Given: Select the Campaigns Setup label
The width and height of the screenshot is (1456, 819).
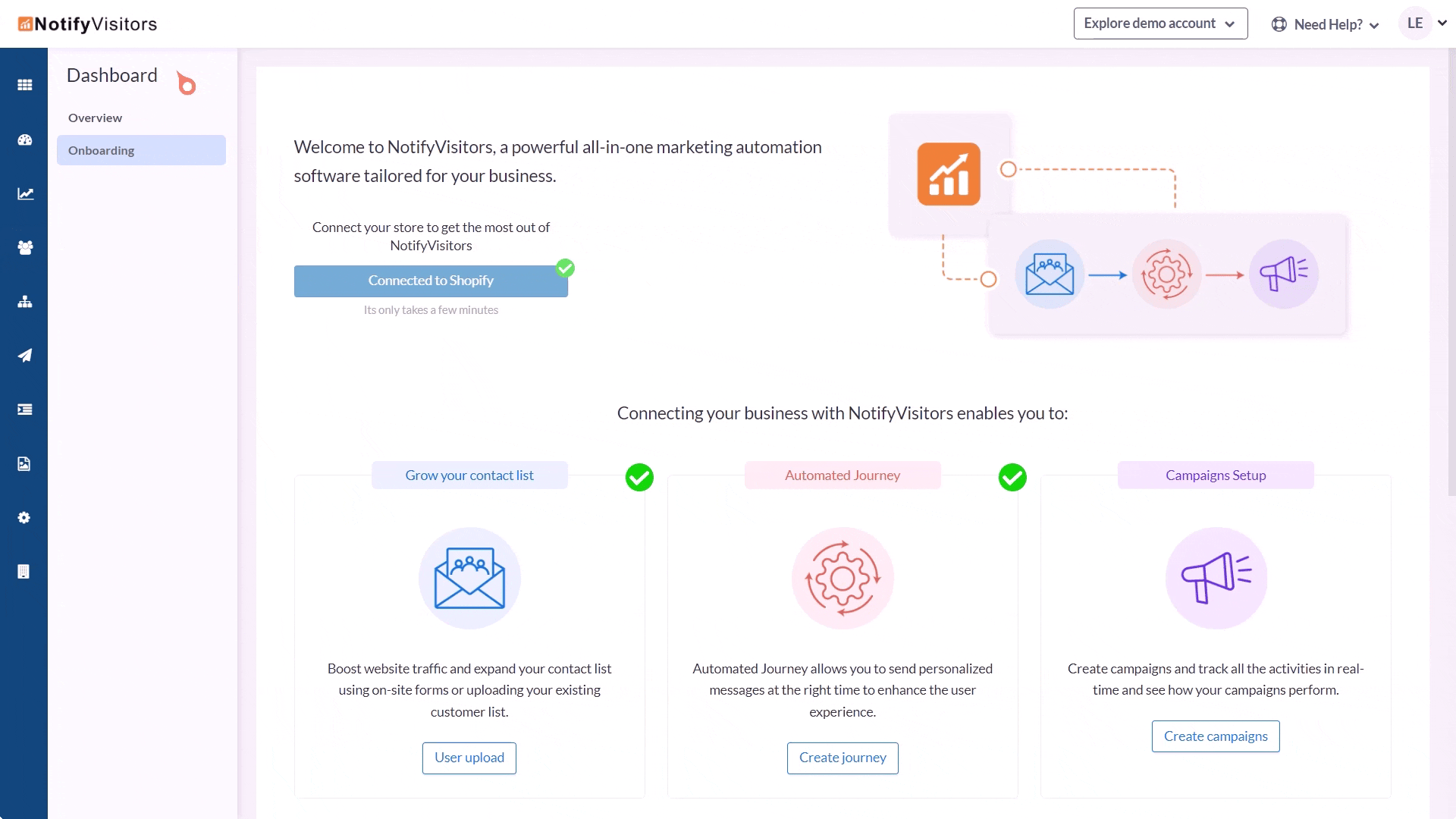Looking at the screenshot, I should pos(1216,475).
